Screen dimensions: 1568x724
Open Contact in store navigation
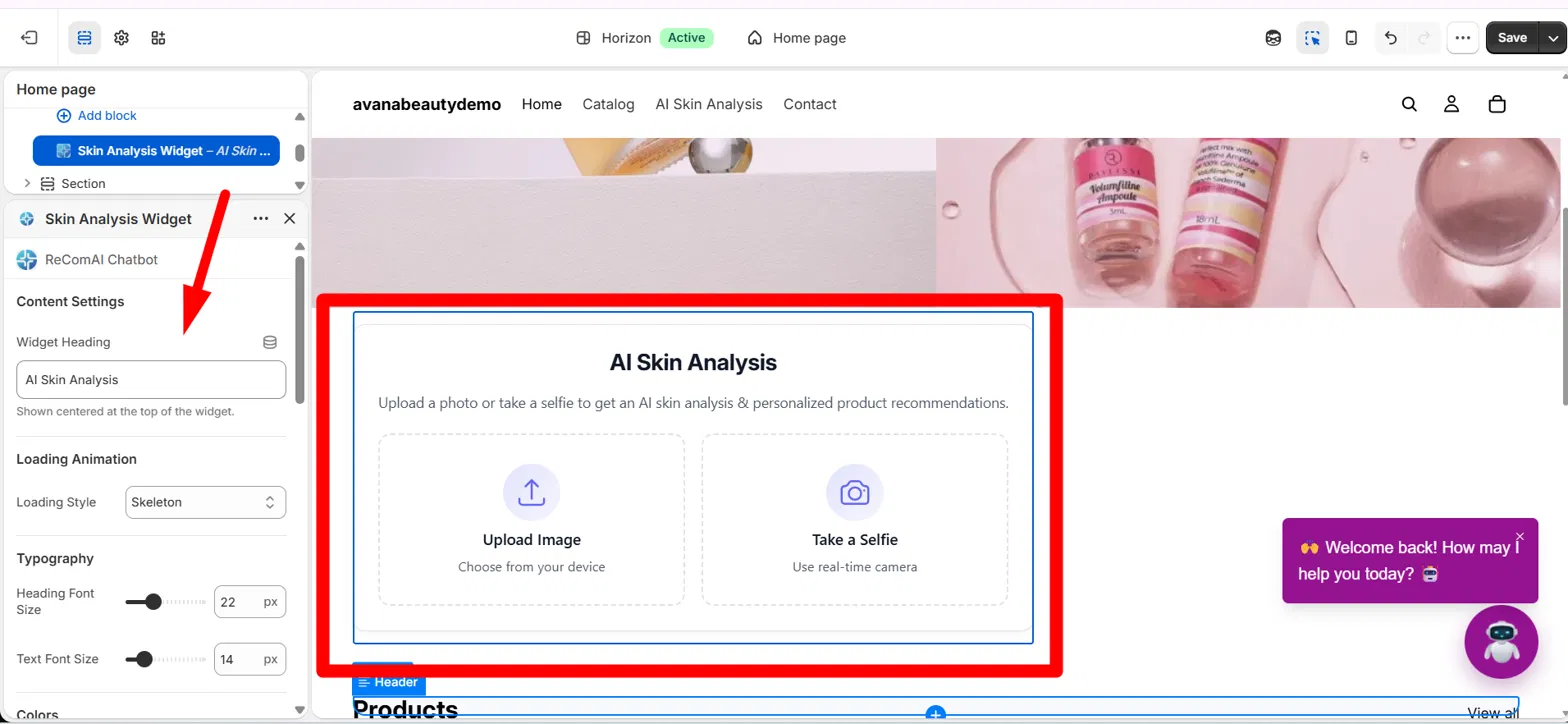810,104
